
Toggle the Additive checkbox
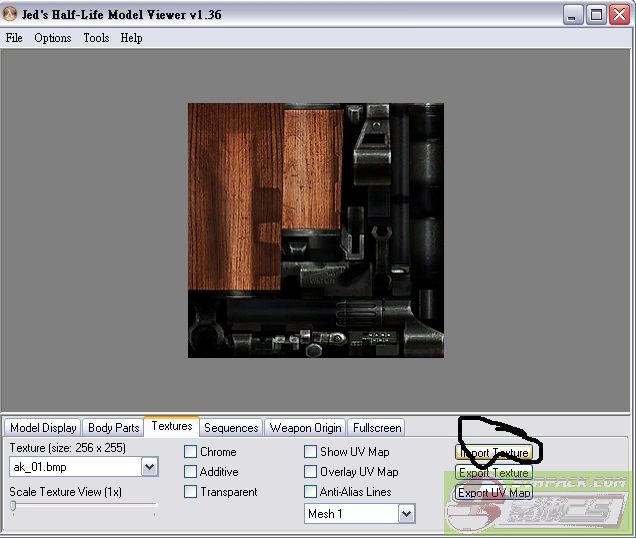pyautogui.click(x=191, y=472)
